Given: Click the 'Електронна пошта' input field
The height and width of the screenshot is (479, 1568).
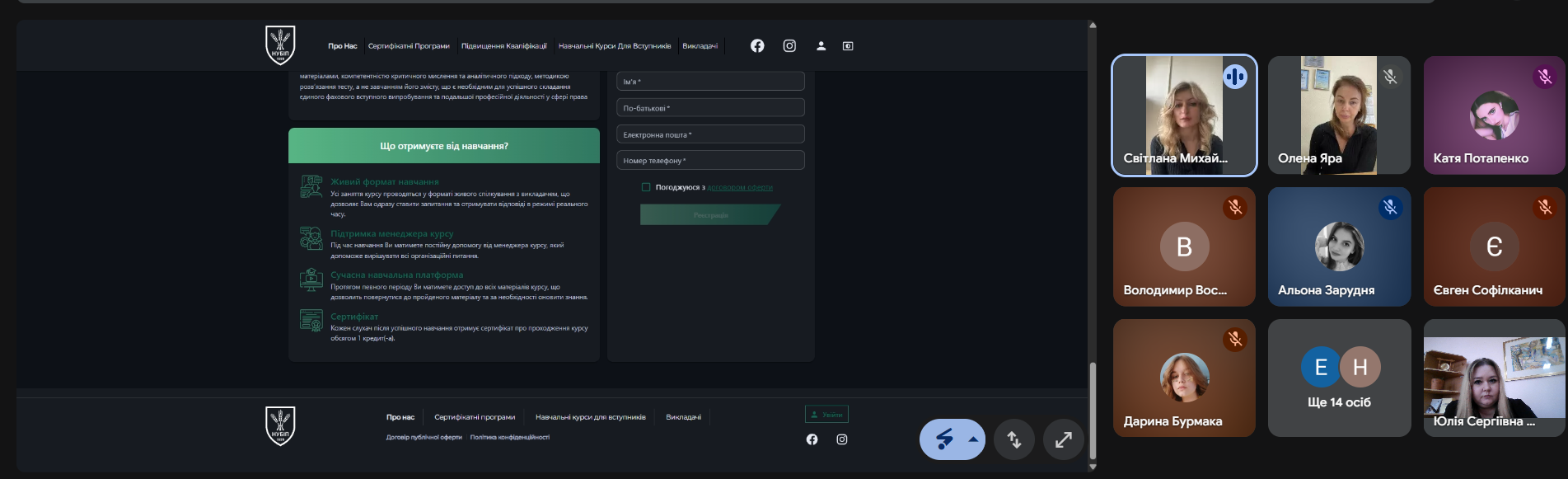Looking at the screenshot, I should tap(710, 134).
